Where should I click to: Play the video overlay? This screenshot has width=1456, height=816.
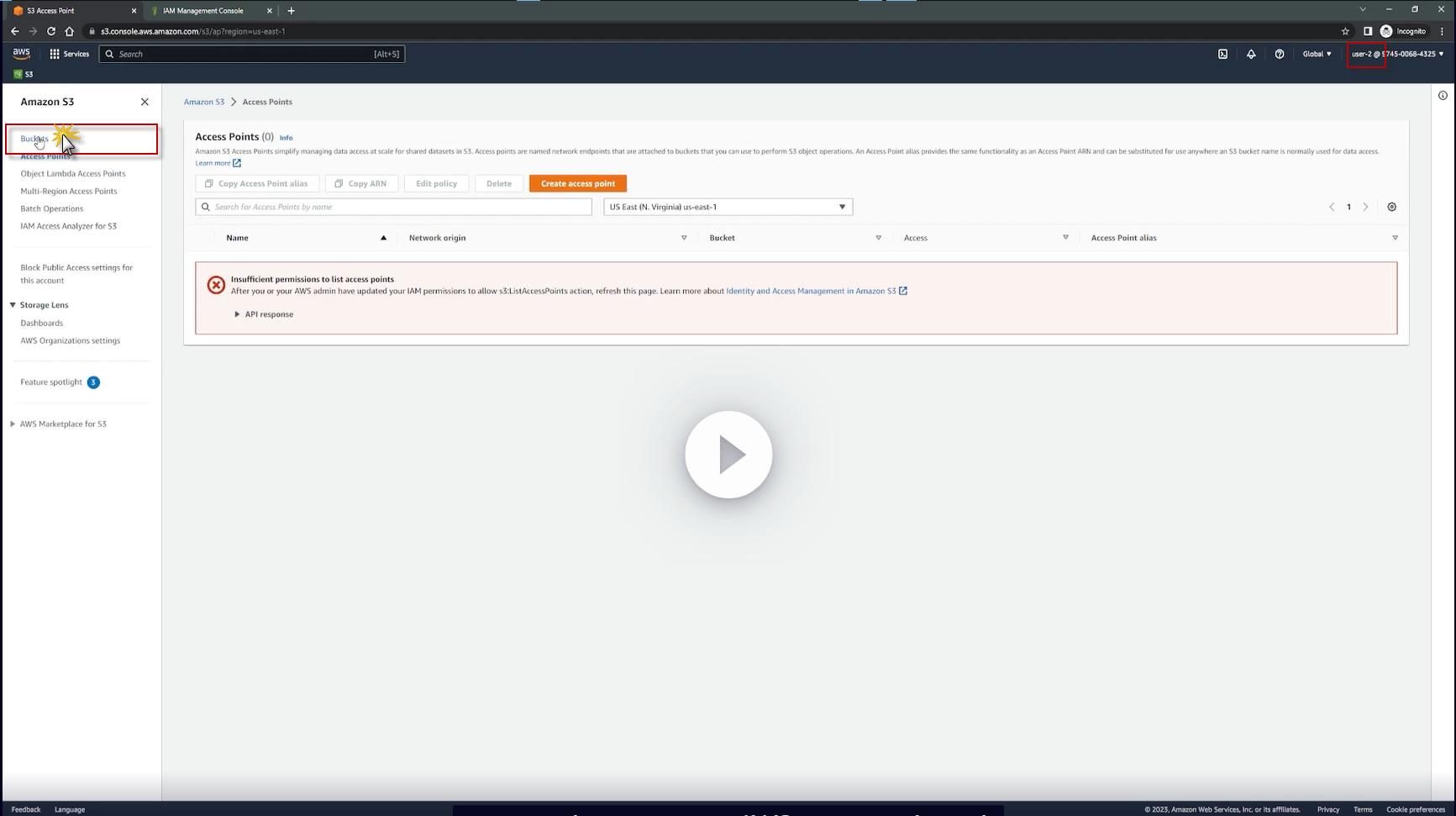728,455
